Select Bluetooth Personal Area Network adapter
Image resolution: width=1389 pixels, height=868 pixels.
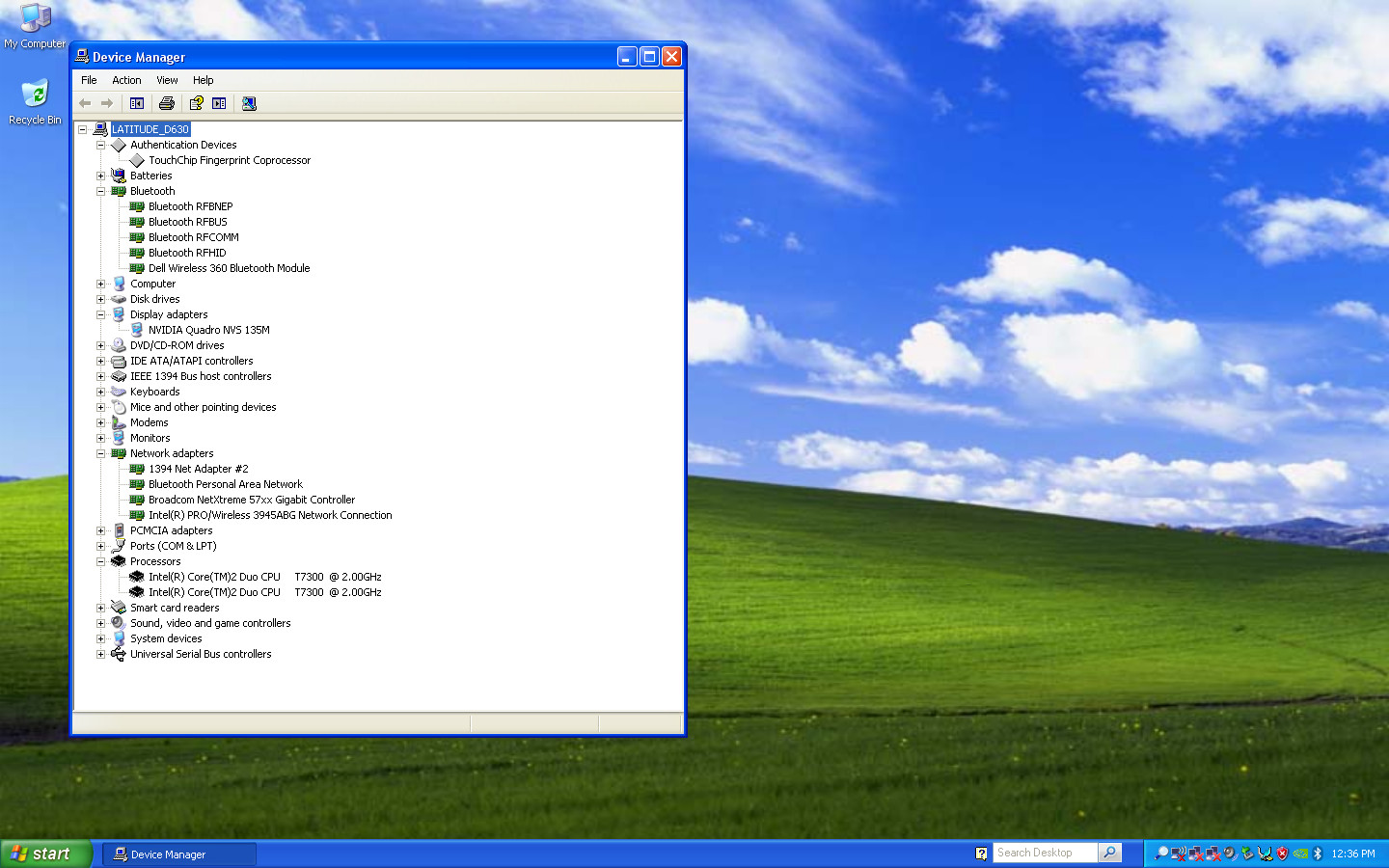coord(225,484)
